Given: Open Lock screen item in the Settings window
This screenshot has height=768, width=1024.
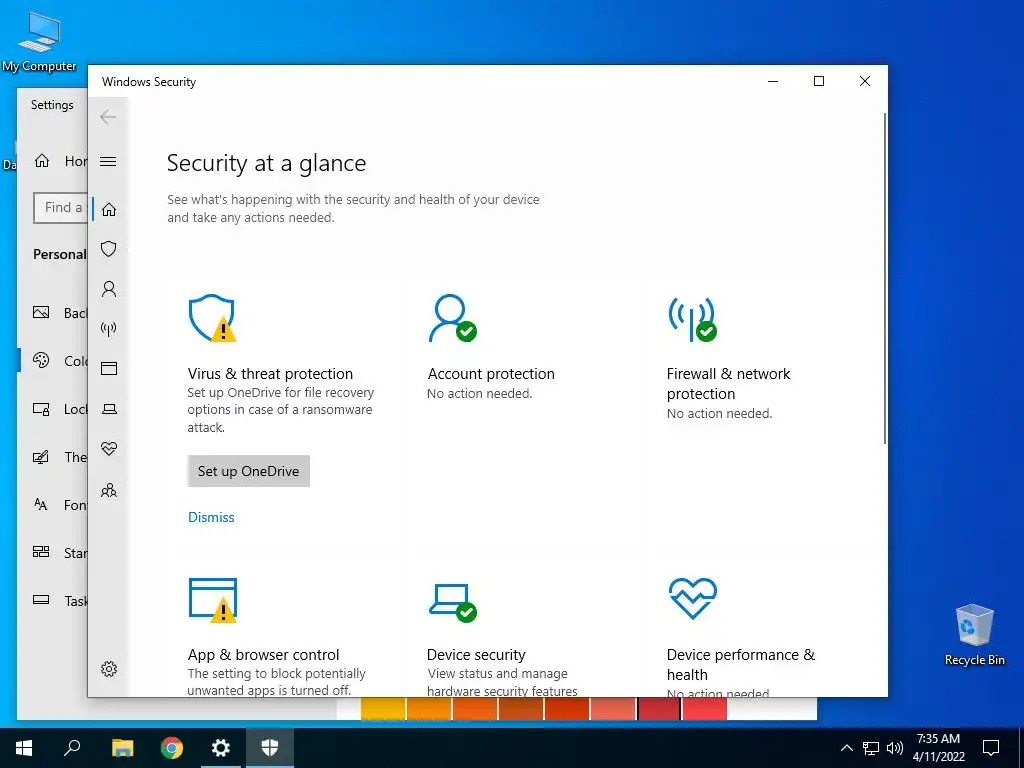Looking at the screenshot, I should tap(54, 409).
